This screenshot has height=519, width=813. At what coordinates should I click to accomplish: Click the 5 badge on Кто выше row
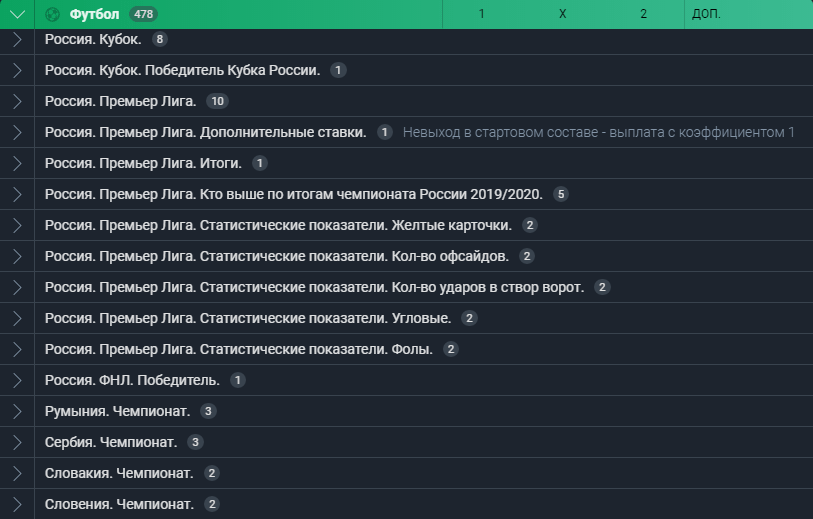(x=560, y=194)
